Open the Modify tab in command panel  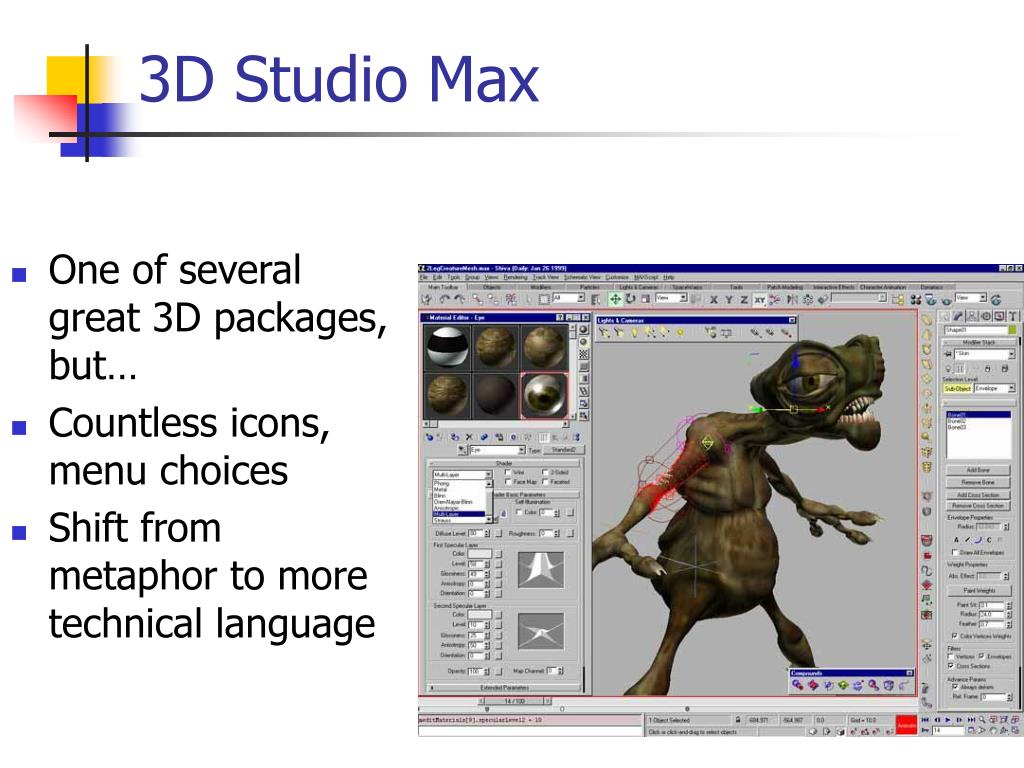coord(959,316)
